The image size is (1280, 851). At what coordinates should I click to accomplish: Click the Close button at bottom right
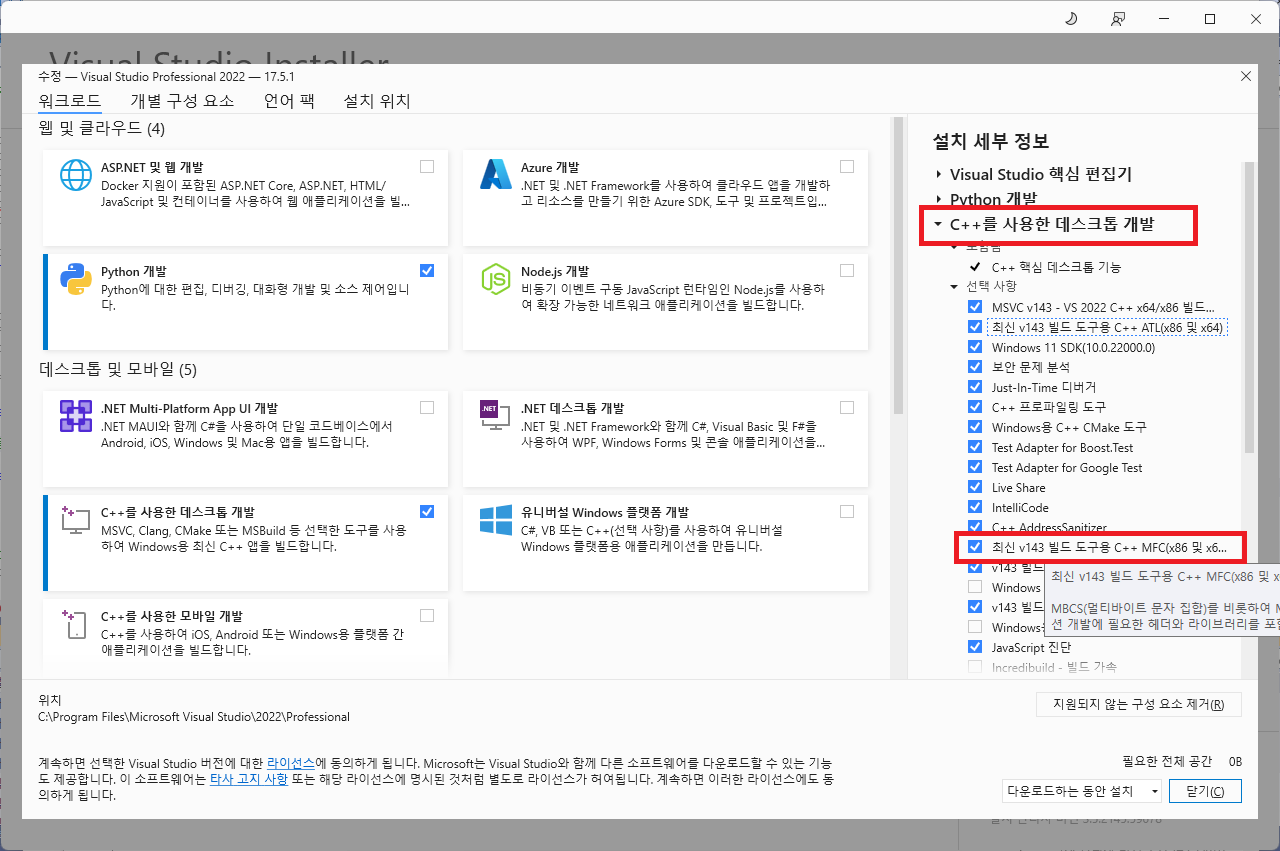click(1205, 791)
